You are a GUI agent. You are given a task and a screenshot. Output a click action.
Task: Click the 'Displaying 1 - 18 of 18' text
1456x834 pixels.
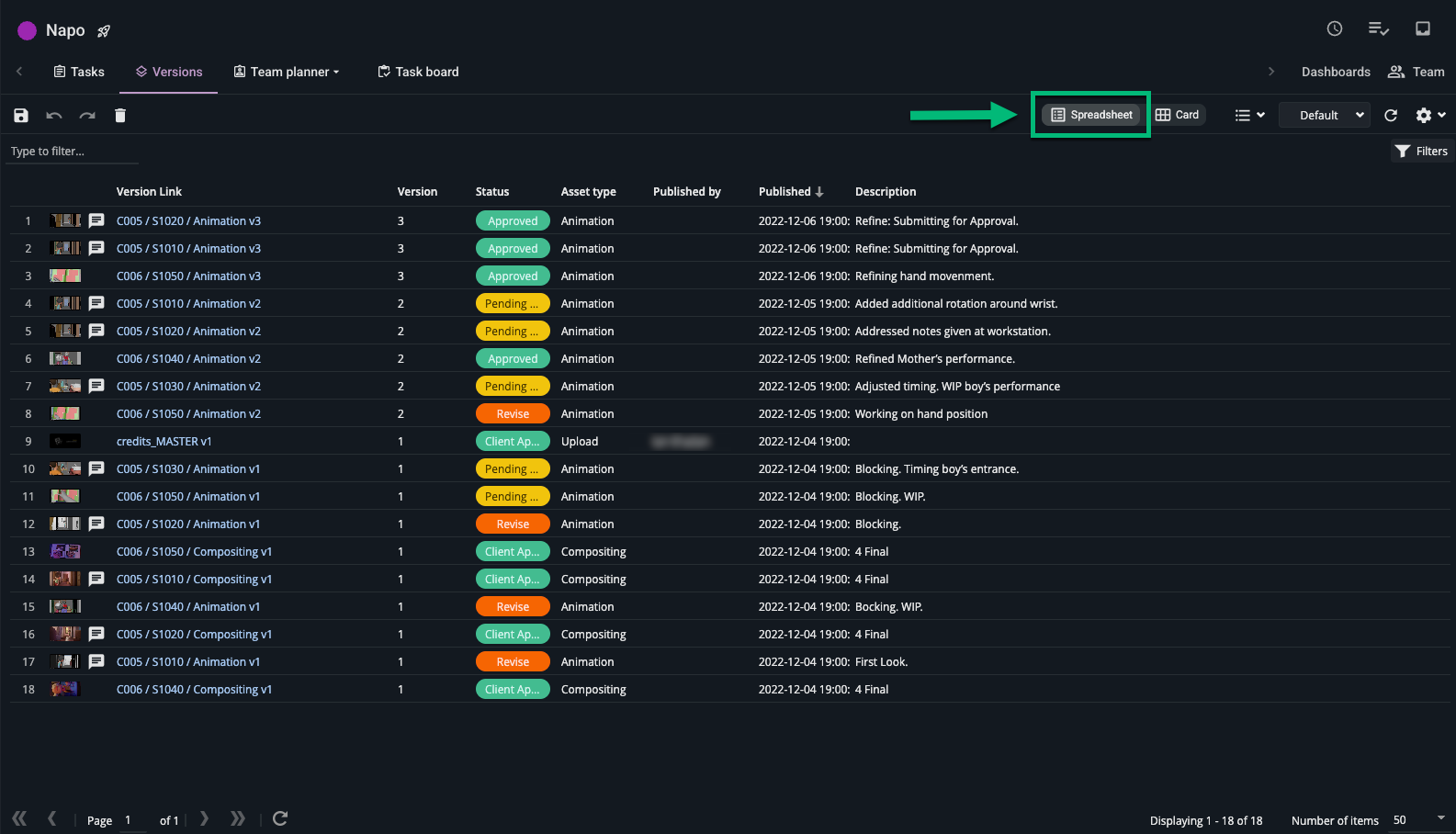(x=1206, y=820)
